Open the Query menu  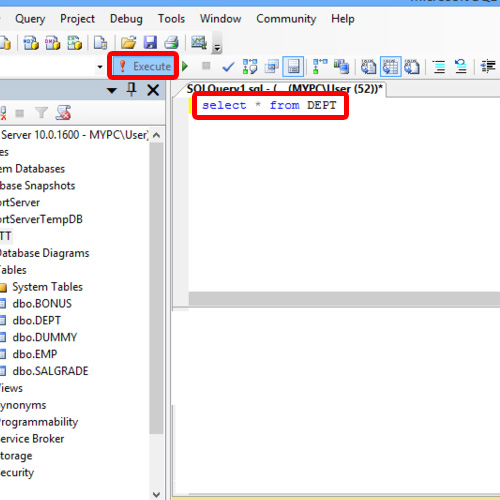pyautogui.click(x=30, y=19)
